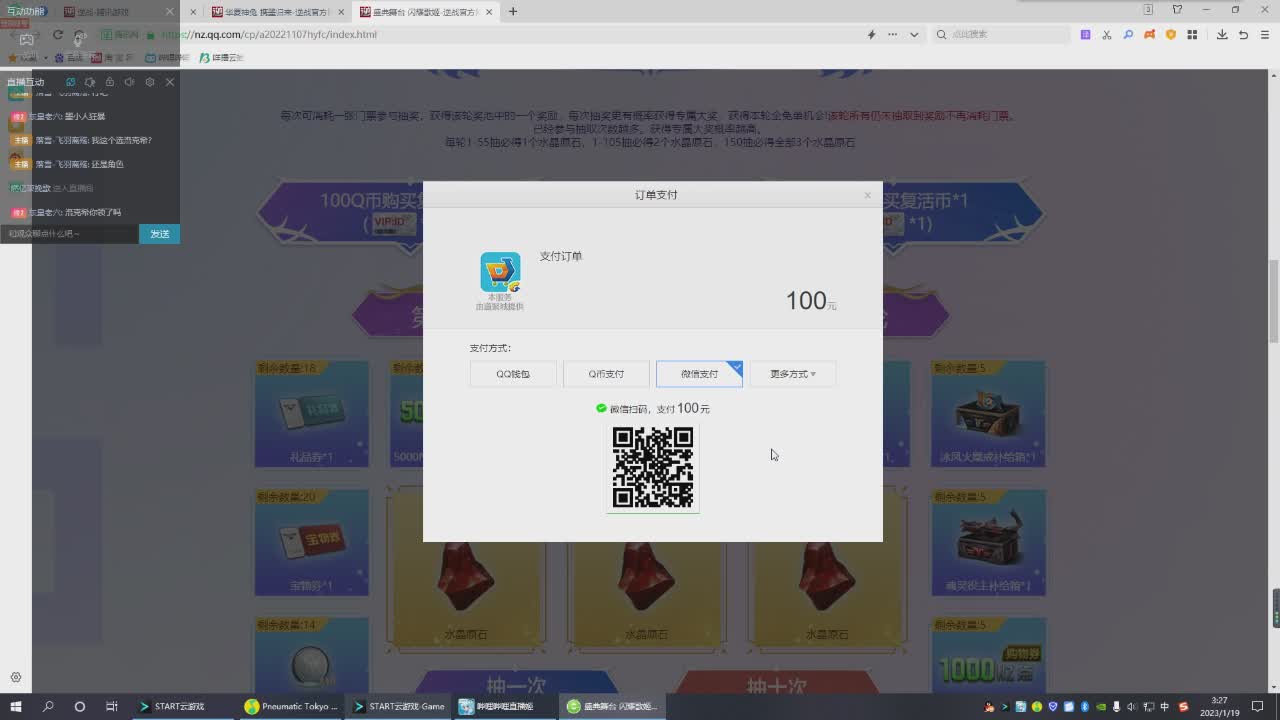
Task: Open the browser hamburger main menu
Action: pos(1265,34)
